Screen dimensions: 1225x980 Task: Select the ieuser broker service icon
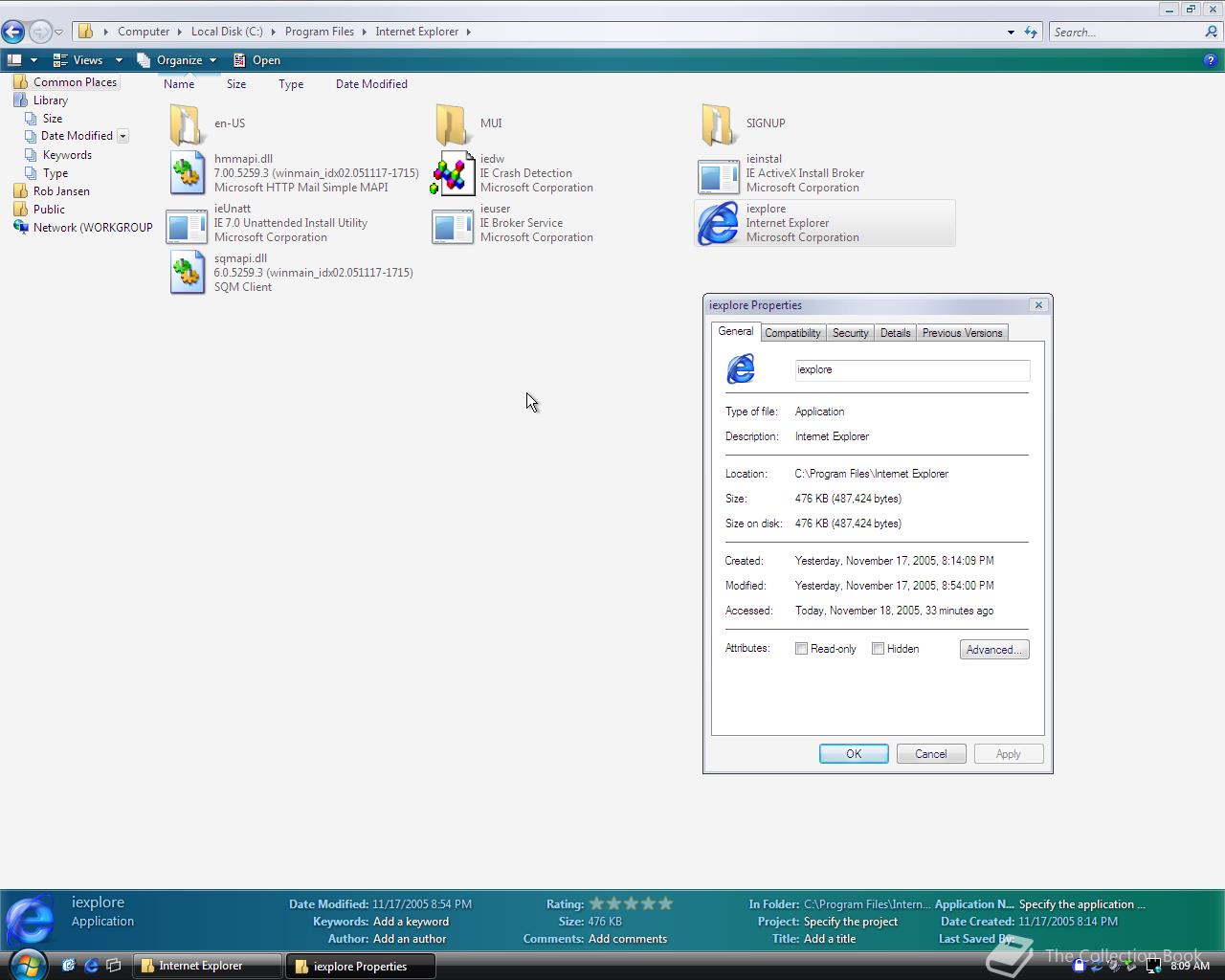(452, 226)
